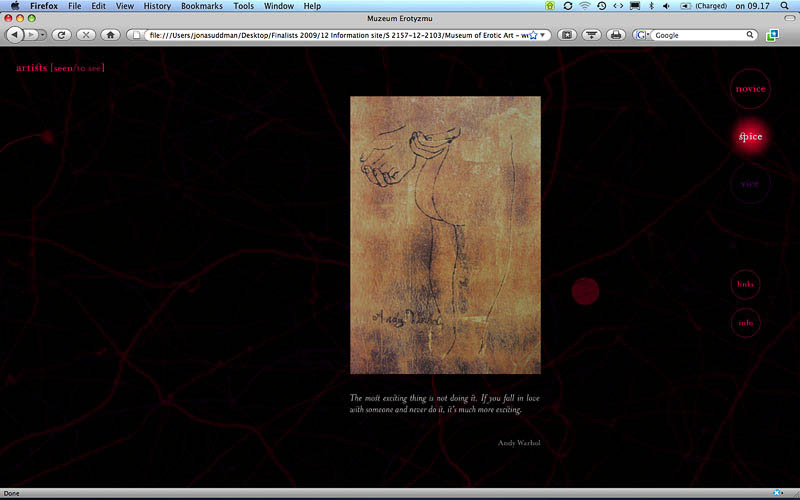This screenshot has width=800, height=500.
Task: Click the clock reading on 09.17
Action: click(x=752, y=6)
